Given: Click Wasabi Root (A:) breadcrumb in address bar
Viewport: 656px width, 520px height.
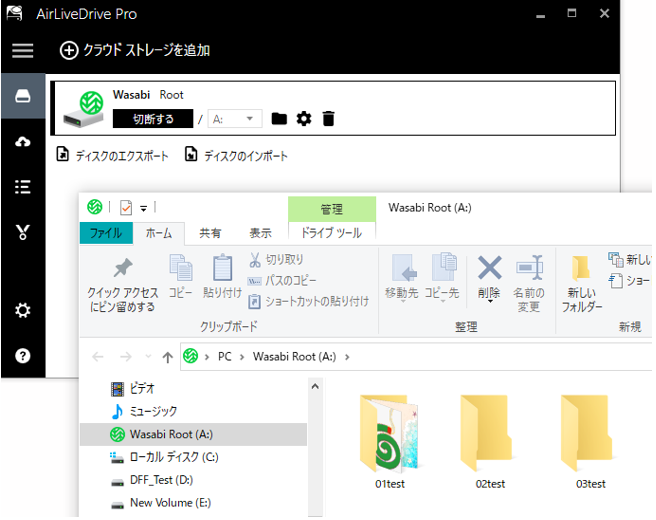Looking at the screenshot, I should coord(294,356).
